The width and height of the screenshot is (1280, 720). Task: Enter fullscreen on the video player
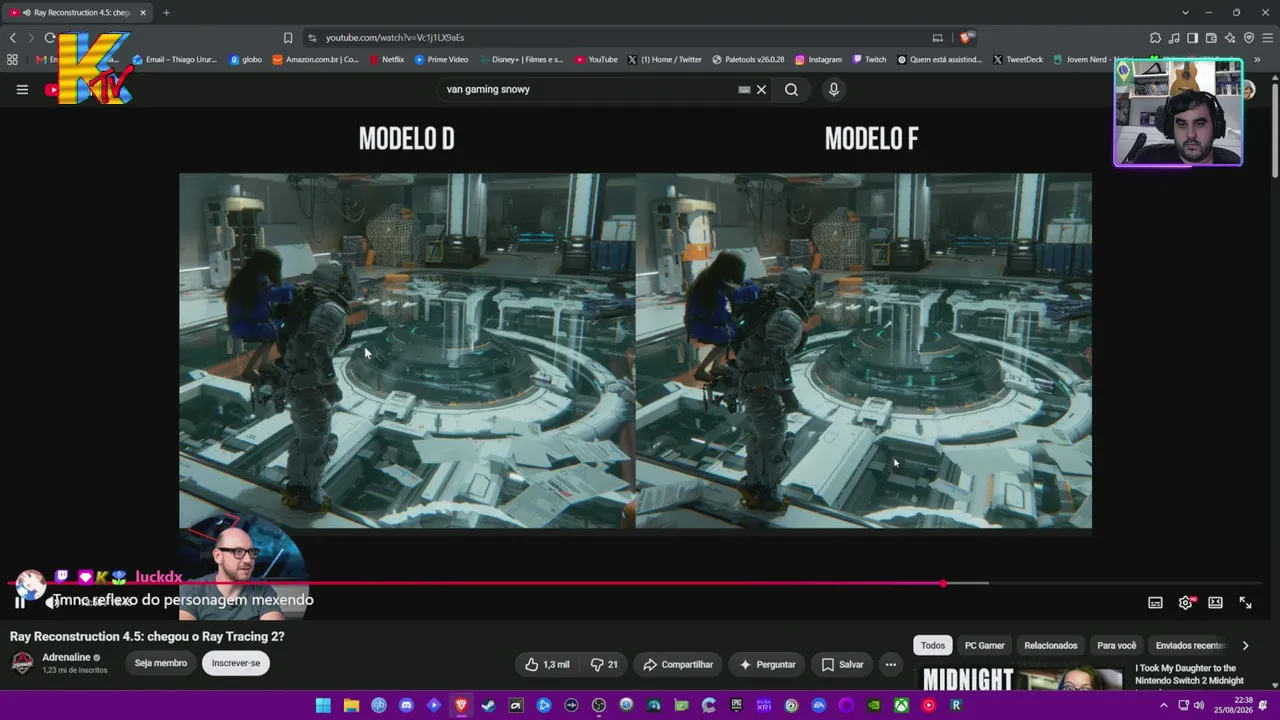point(1245,602)
